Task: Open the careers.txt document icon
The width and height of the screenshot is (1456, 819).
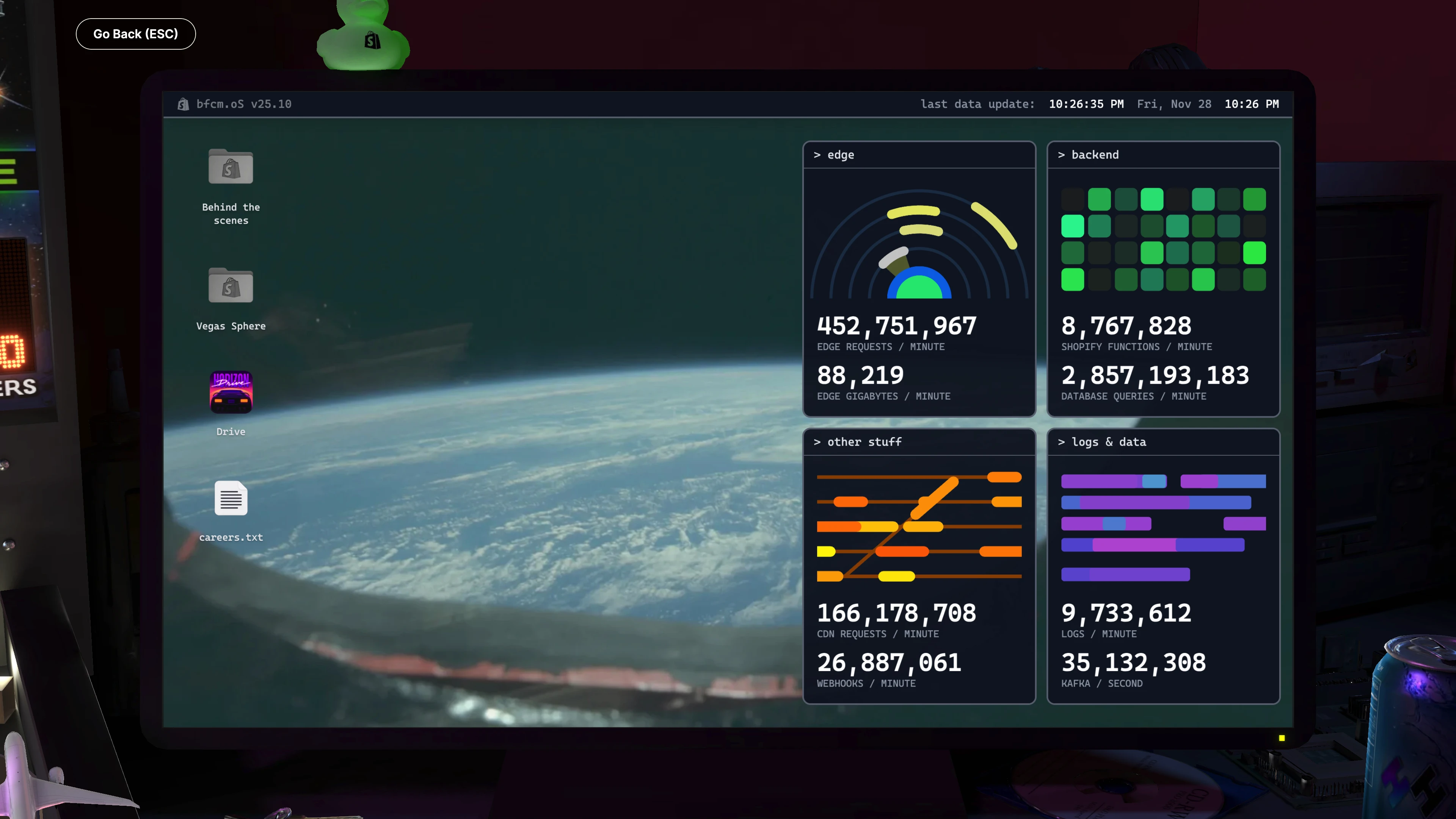Action: pos(231,498)
